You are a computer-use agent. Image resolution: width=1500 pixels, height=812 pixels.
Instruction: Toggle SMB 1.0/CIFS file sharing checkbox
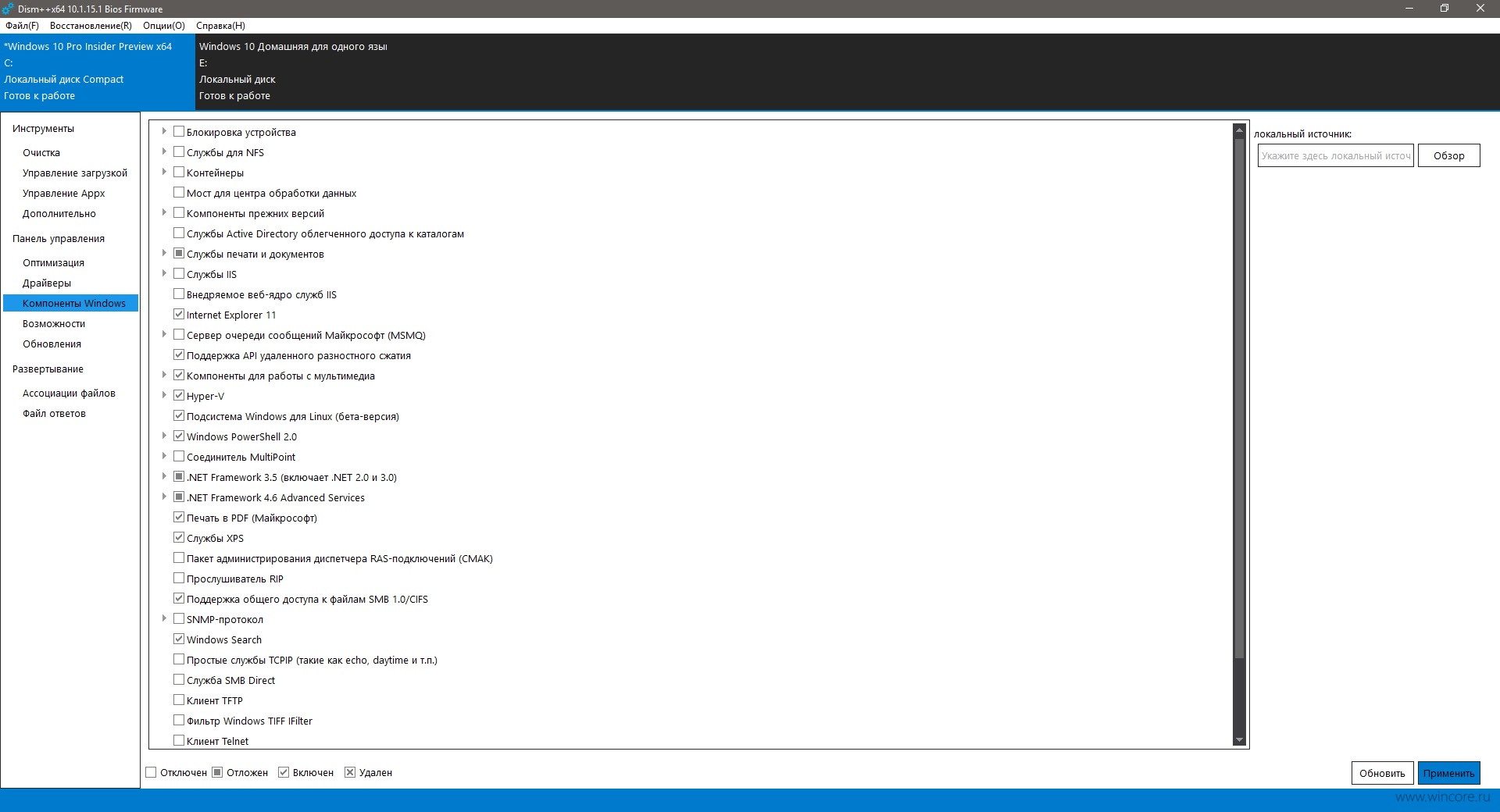point(179,598)
